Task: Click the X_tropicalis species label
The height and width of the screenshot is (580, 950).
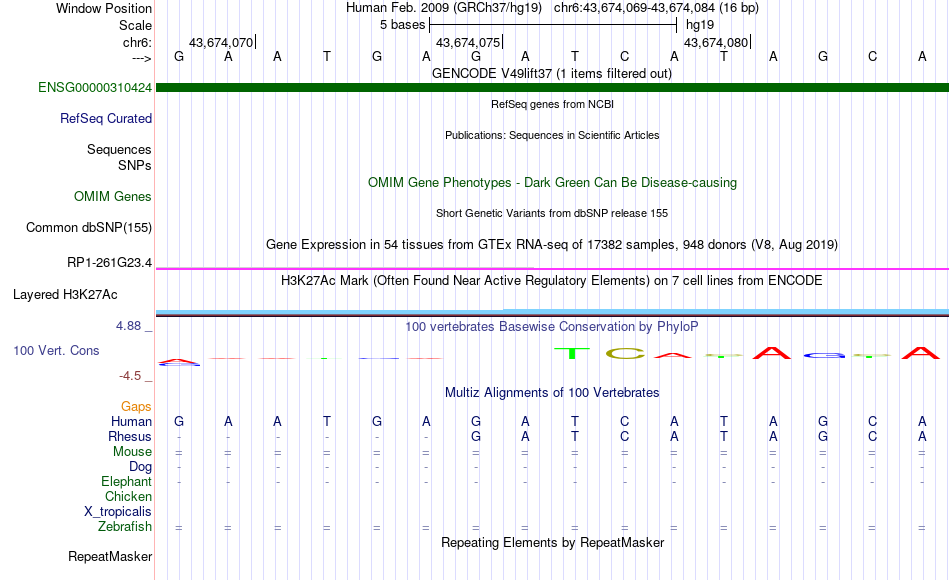Action: click(x=118, y=512)
